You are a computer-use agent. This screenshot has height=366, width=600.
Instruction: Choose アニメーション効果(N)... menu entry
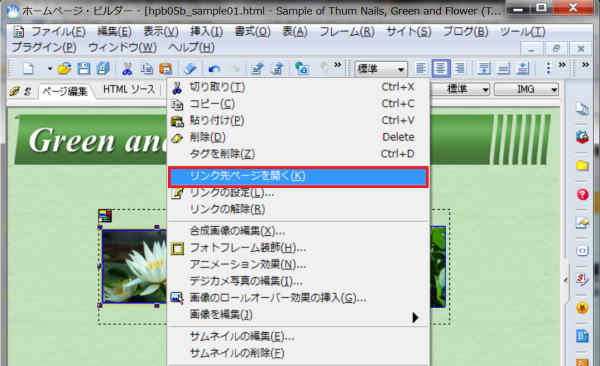(298, 265)
